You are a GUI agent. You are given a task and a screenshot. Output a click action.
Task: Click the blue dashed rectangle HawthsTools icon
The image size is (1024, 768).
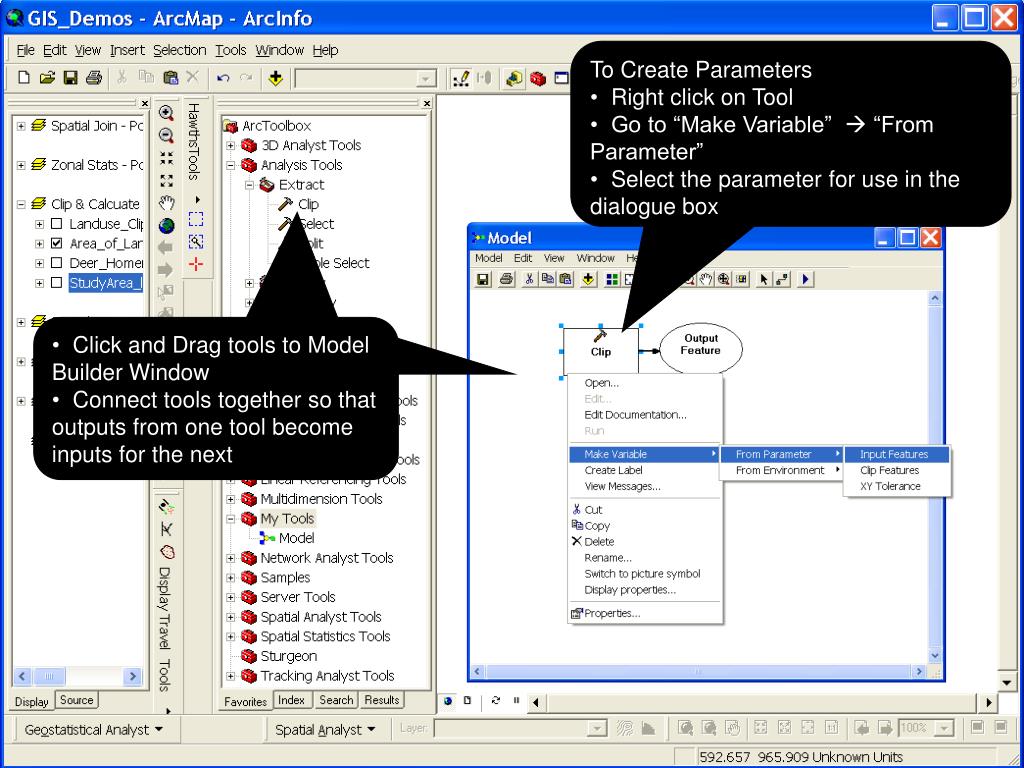coord(196,219)
